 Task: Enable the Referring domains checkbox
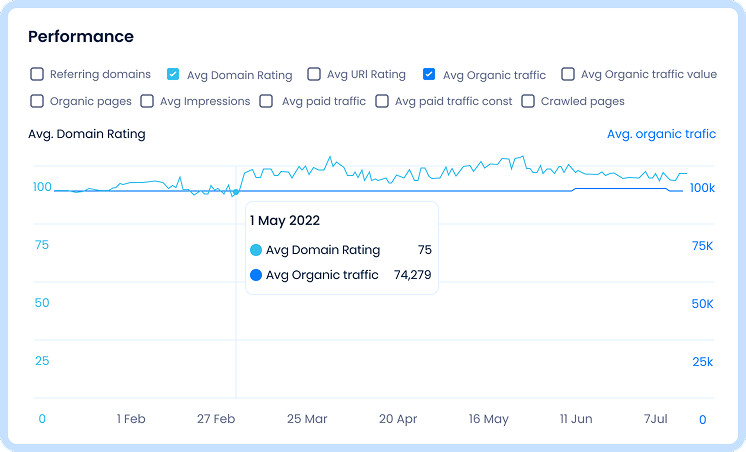tap(37, 74)
